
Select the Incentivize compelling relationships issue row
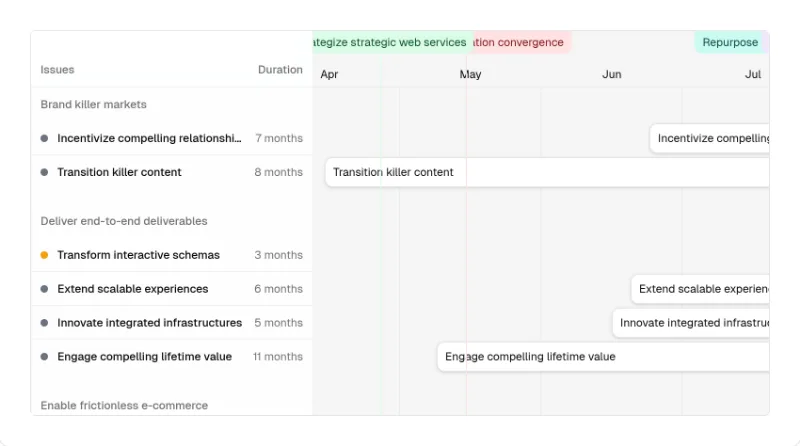(x=171, y=138)
